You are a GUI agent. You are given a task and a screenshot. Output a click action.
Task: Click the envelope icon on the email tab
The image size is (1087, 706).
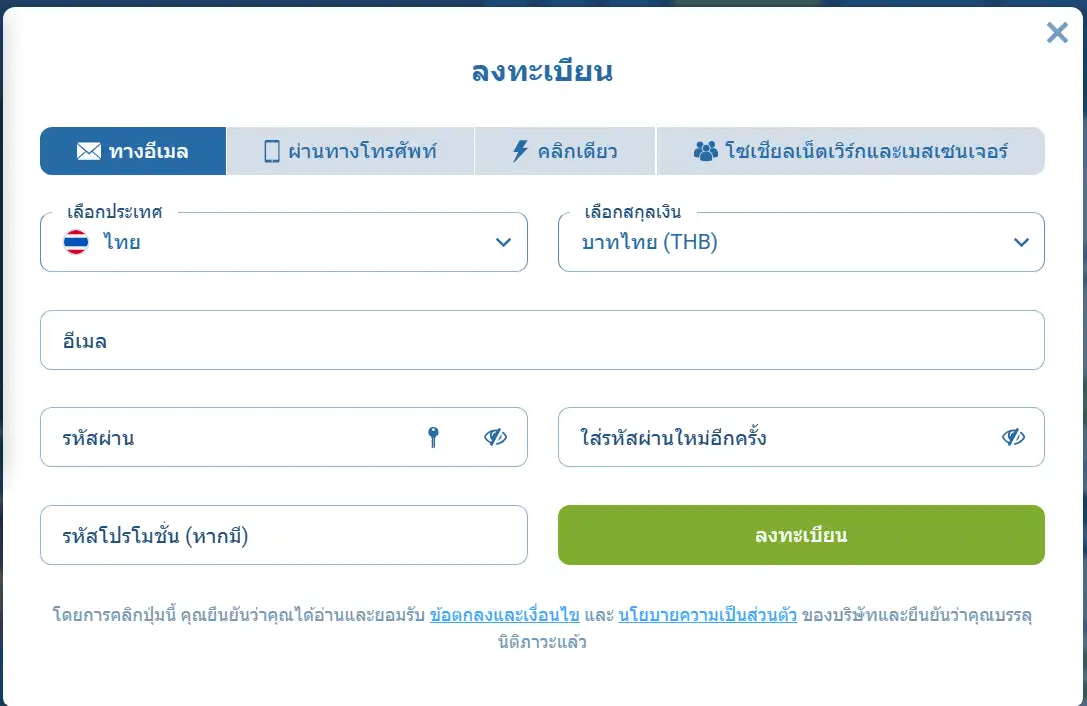[89, 152]
